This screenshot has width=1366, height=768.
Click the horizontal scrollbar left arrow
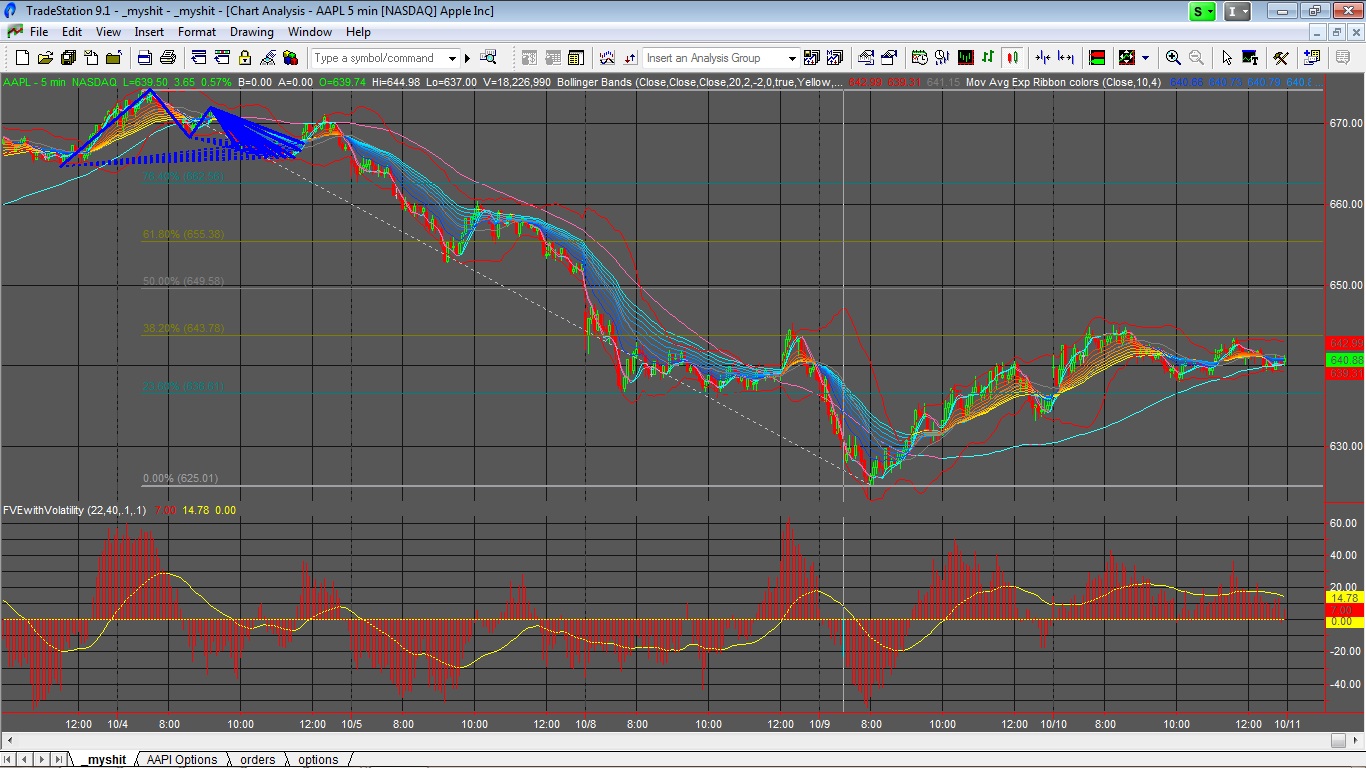10,741
